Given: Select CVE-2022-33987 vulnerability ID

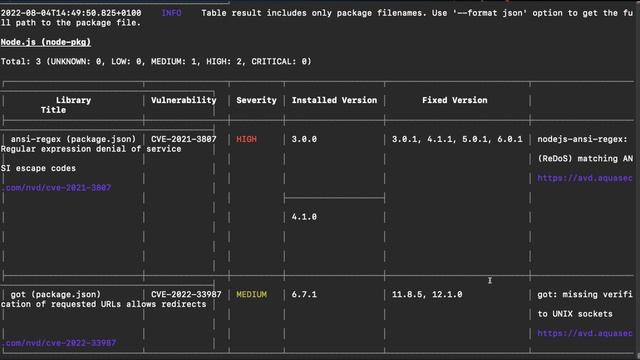Looking at the screenshot, I should [x=186, y=294].
